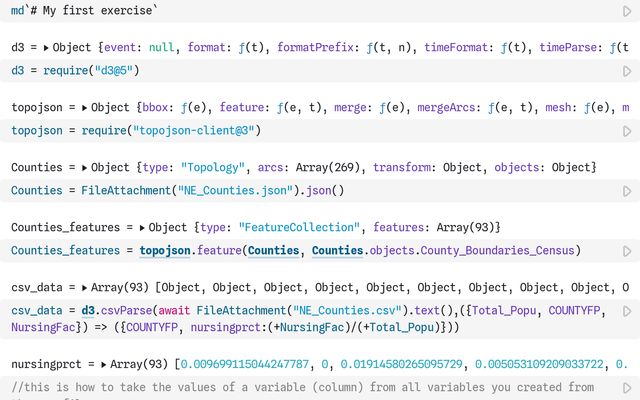Run the markdown 'My first exercise' cell
This screenshot has width=640, height=400.
pos(627,10)
